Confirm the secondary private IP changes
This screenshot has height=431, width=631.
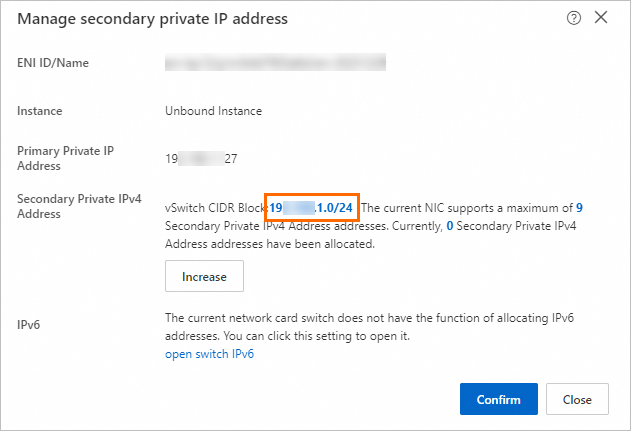point(499,399)
